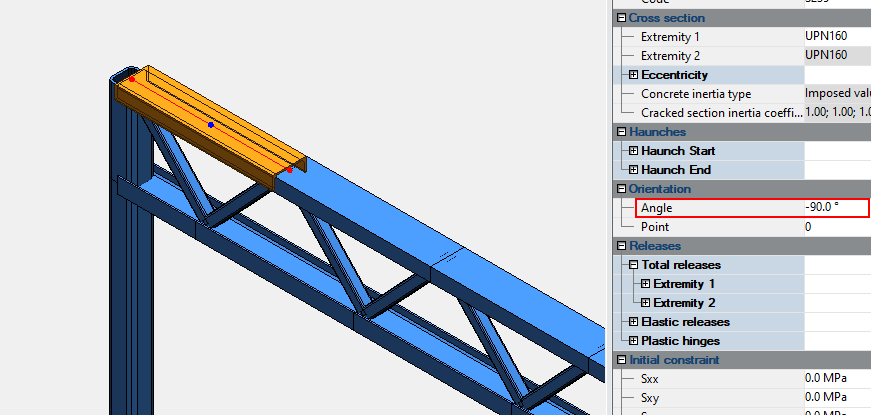Click the Angle value field showing -90.0°
This screenshot has width=871, height=415.
[x=835, y=208]
